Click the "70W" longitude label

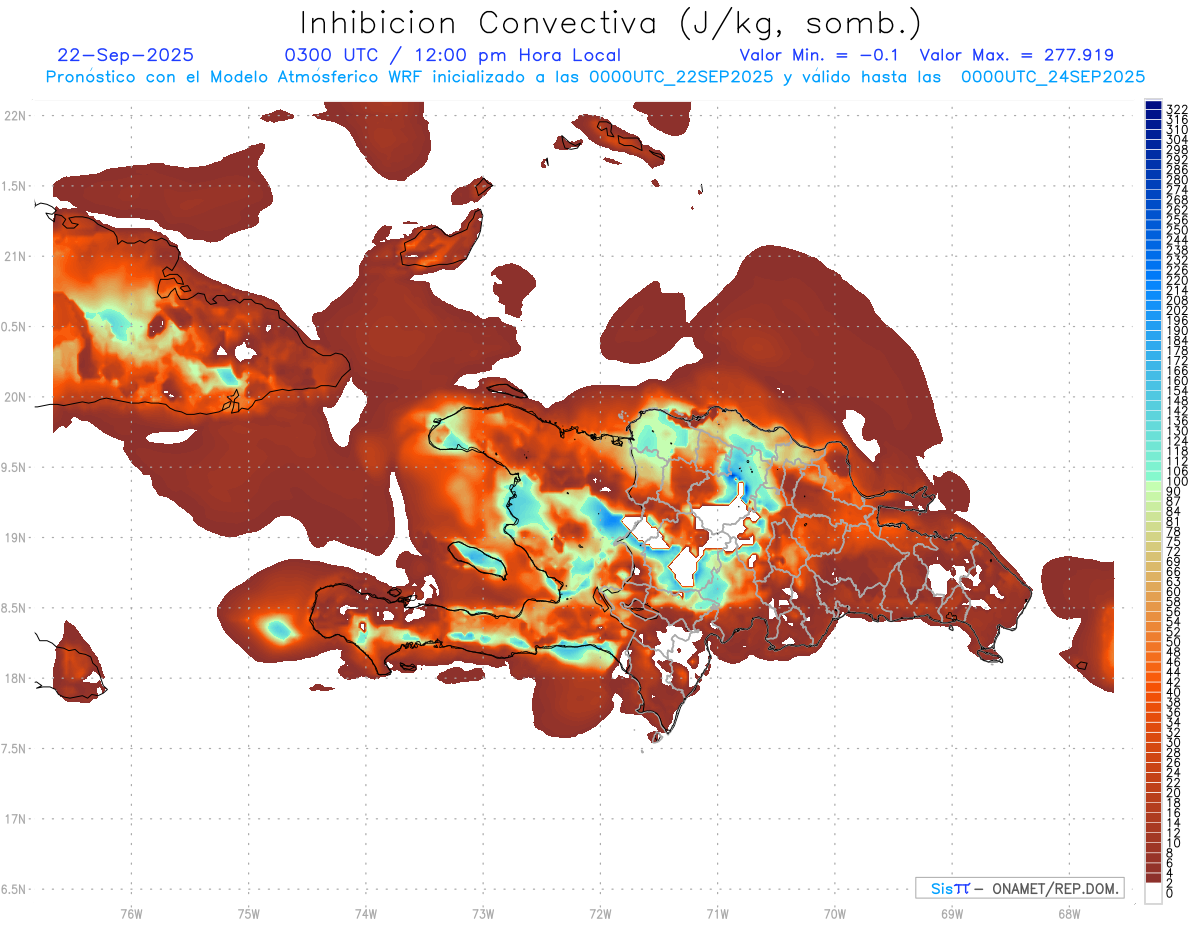pos(834,913)
